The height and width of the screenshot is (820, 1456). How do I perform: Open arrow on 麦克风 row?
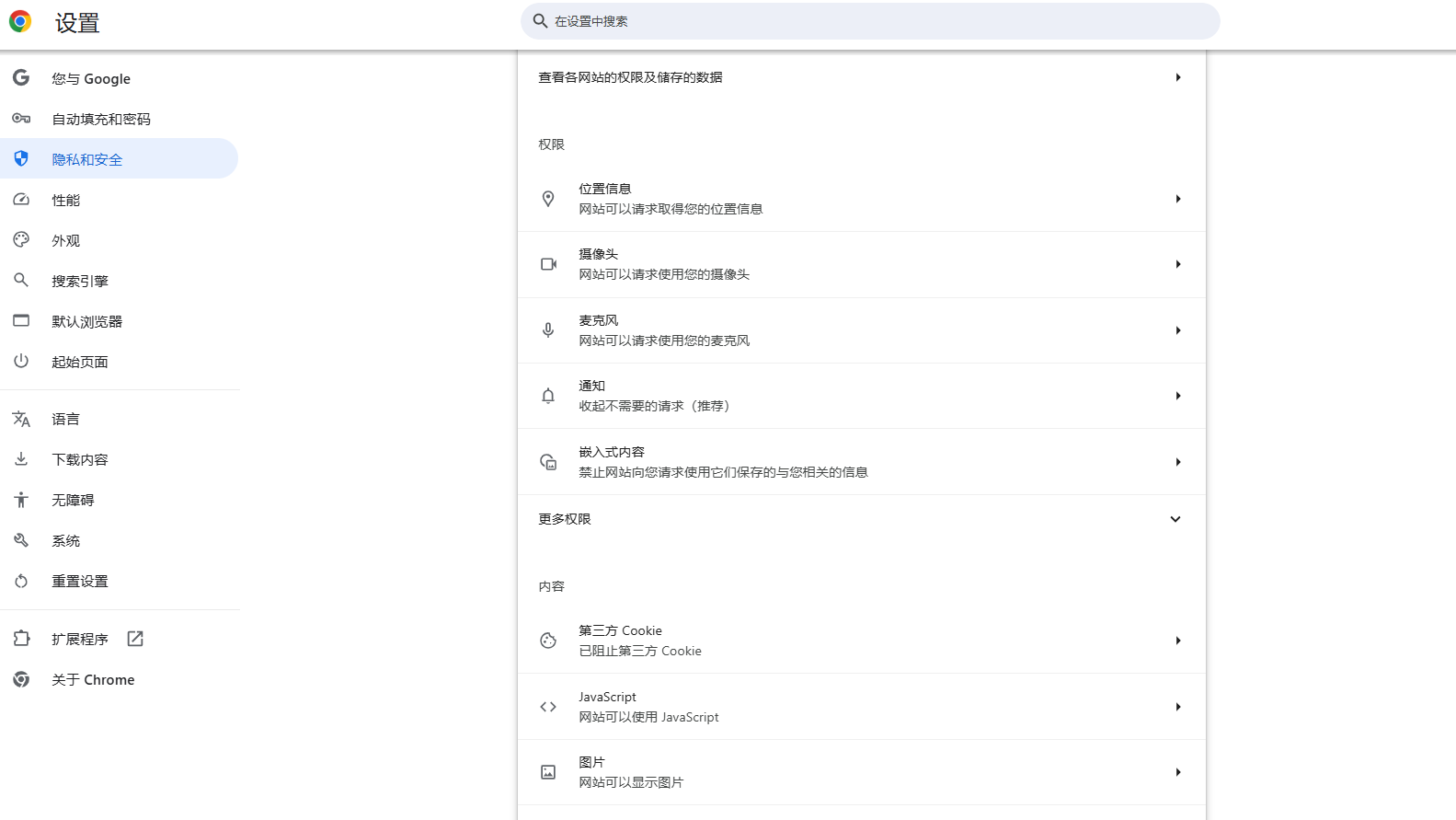pos(1178,330)
